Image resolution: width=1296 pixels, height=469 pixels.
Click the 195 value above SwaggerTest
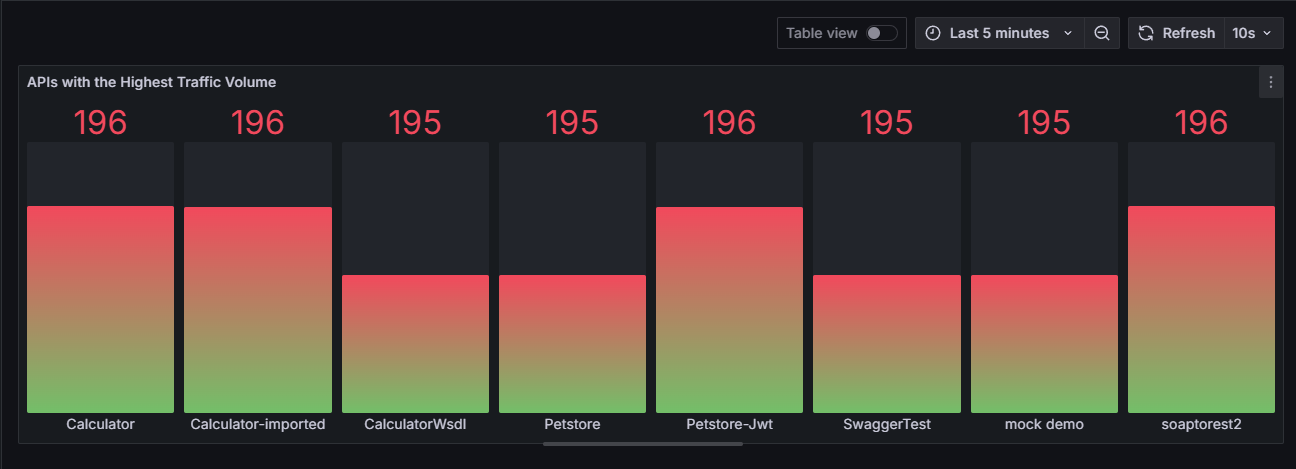(x=886, y=122)
